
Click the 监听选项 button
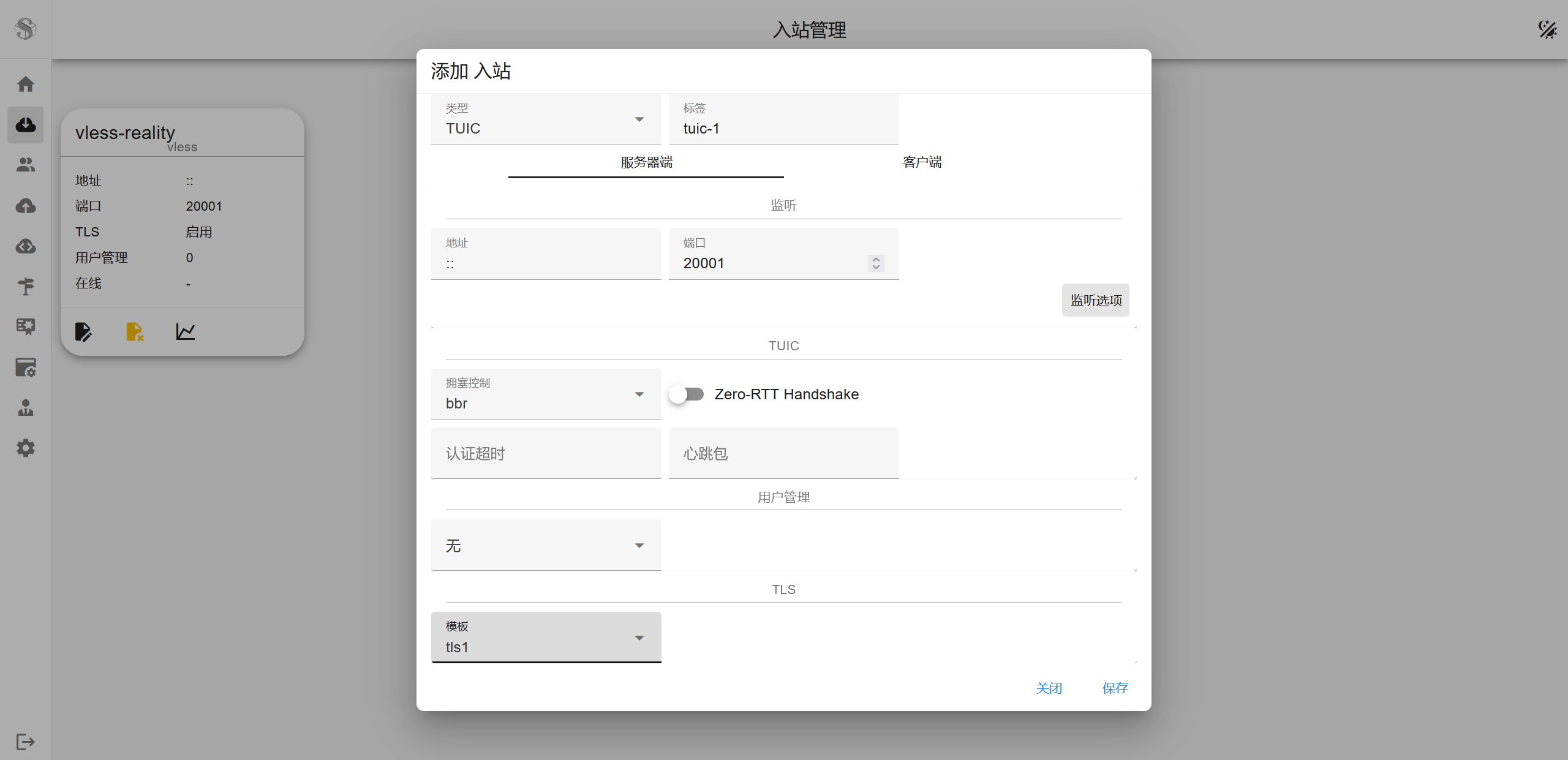coord(1095,300)
